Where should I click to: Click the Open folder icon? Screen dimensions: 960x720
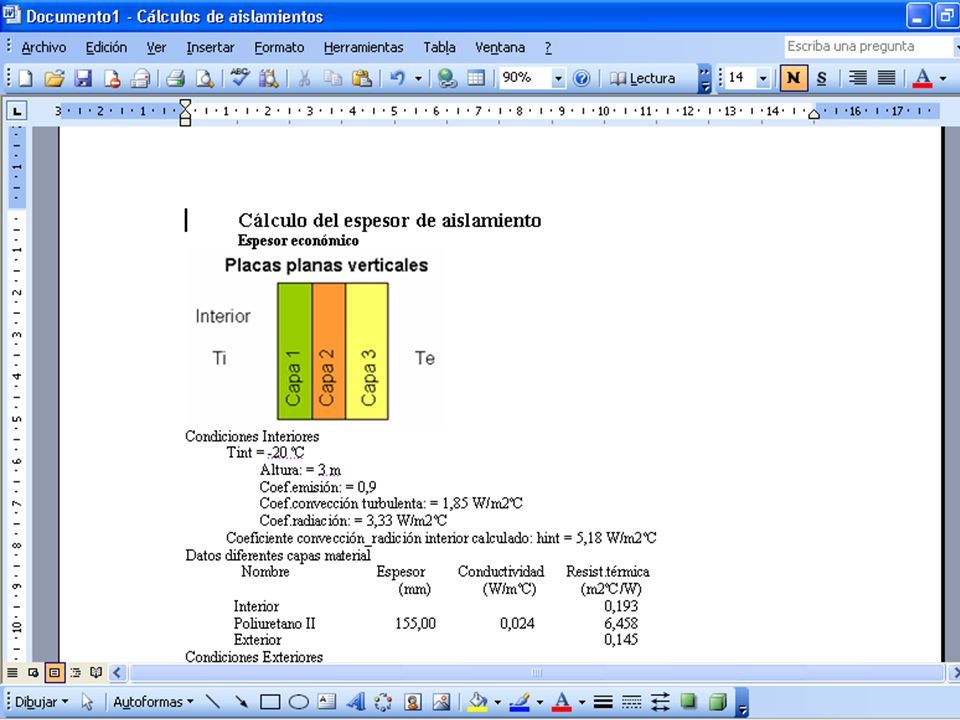54,78
